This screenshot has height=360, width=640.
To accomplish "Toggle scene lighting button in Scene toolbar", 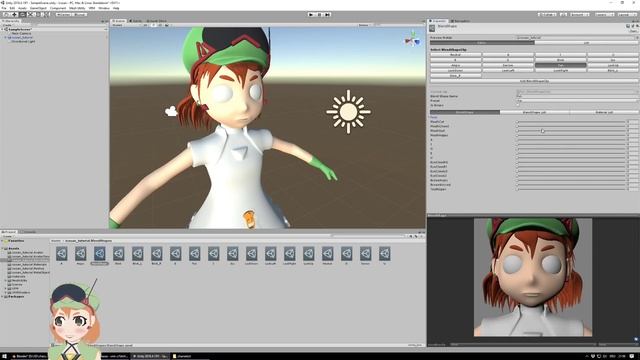I will tap(153, 25).
